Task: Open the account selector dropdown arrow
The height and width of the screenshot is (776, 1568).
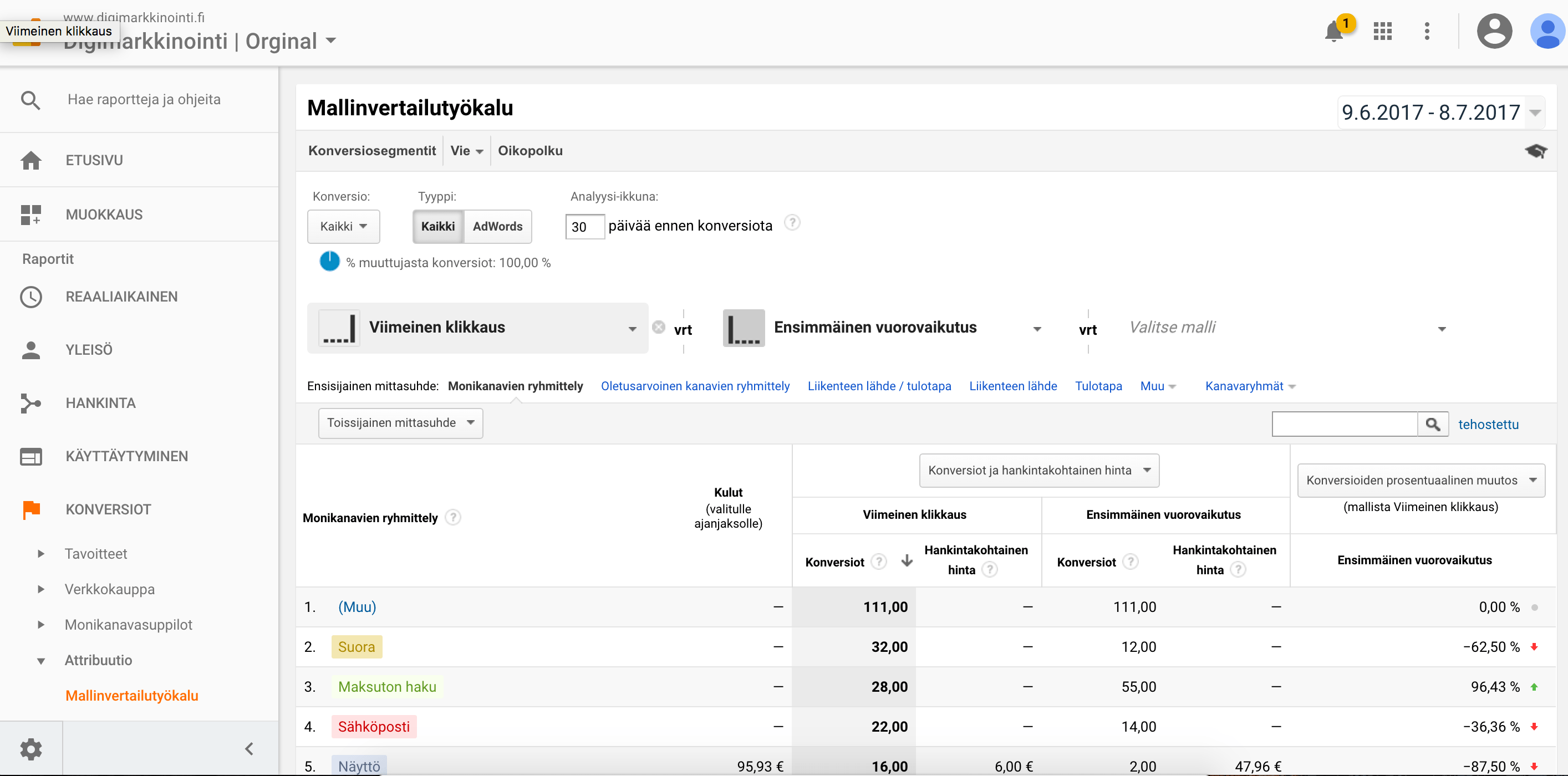Action: pos(330,41)
